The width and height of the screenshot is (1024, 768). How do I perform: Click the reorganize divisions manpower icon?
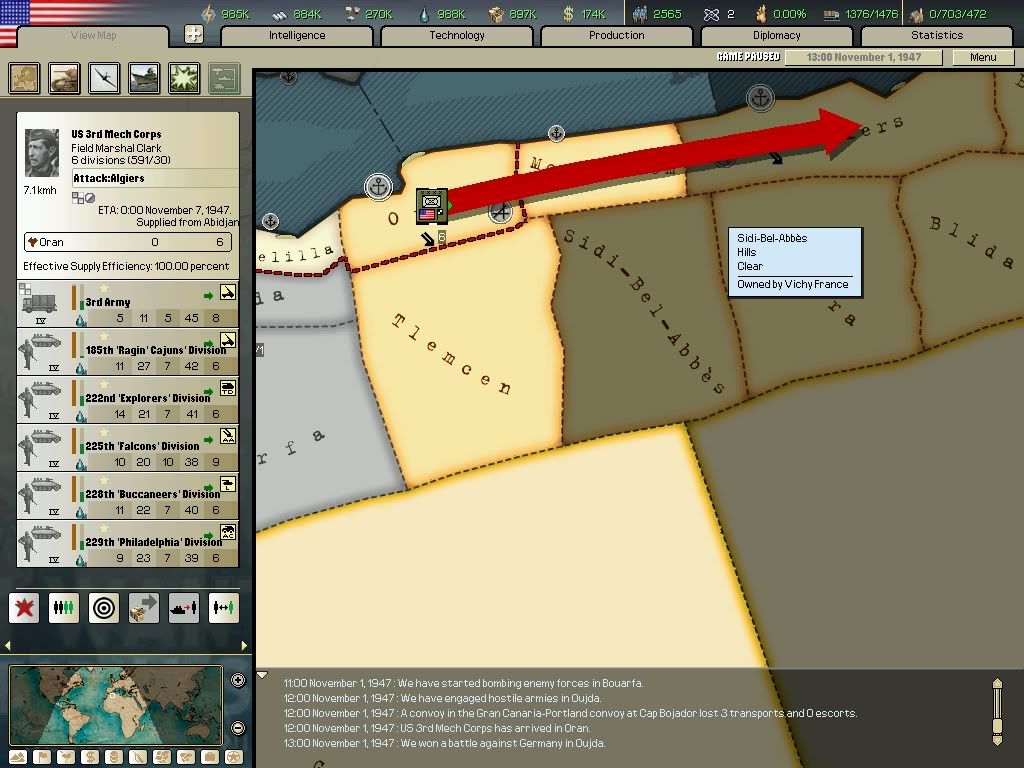(64, 607)
